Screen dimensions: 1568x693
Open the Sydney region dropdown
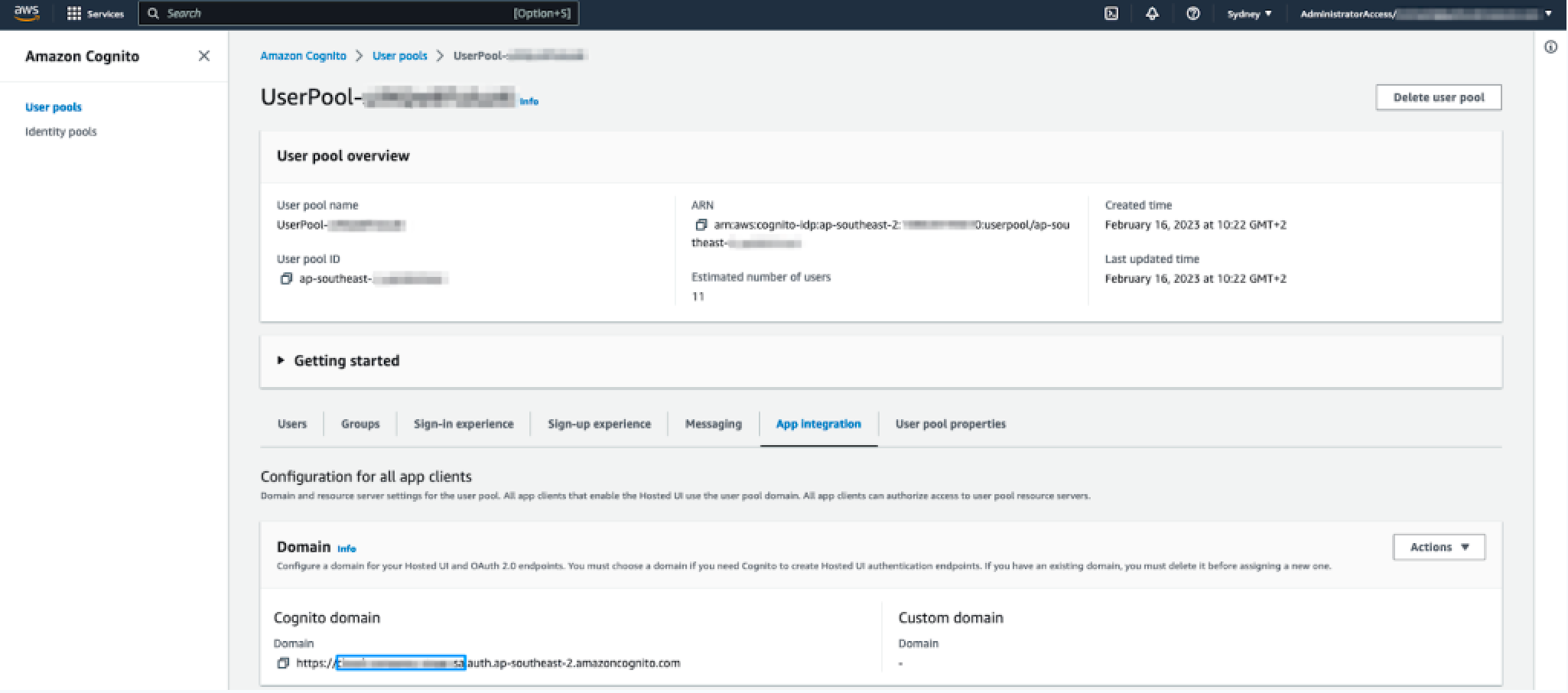1249,14
